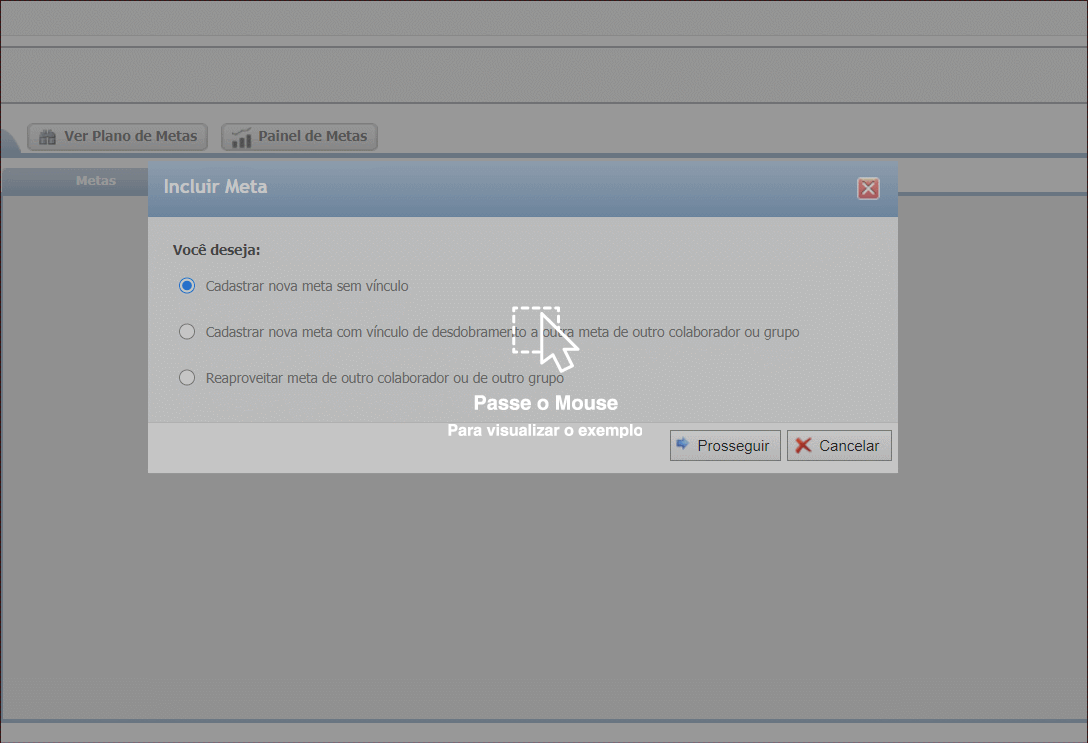The width and height of the screenshot is (1088, 743).
Task: Click the red X icon beside Cancelar
Action: 803,445
